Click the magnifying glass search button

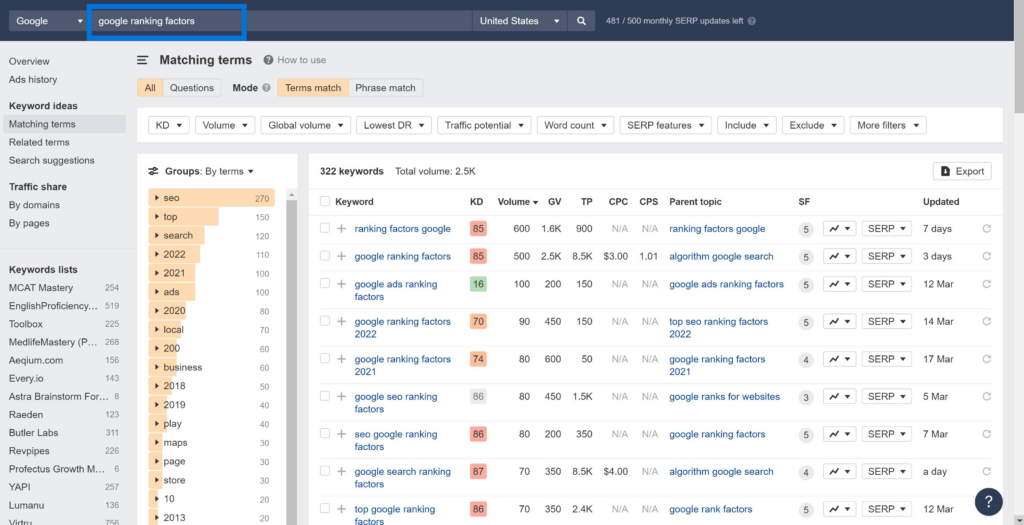click(581, 21)
